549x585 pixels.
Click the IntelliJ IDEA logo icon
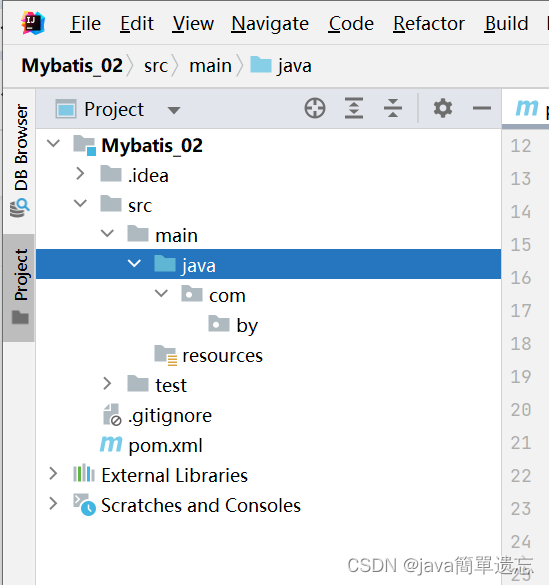(x=33, y=23)
